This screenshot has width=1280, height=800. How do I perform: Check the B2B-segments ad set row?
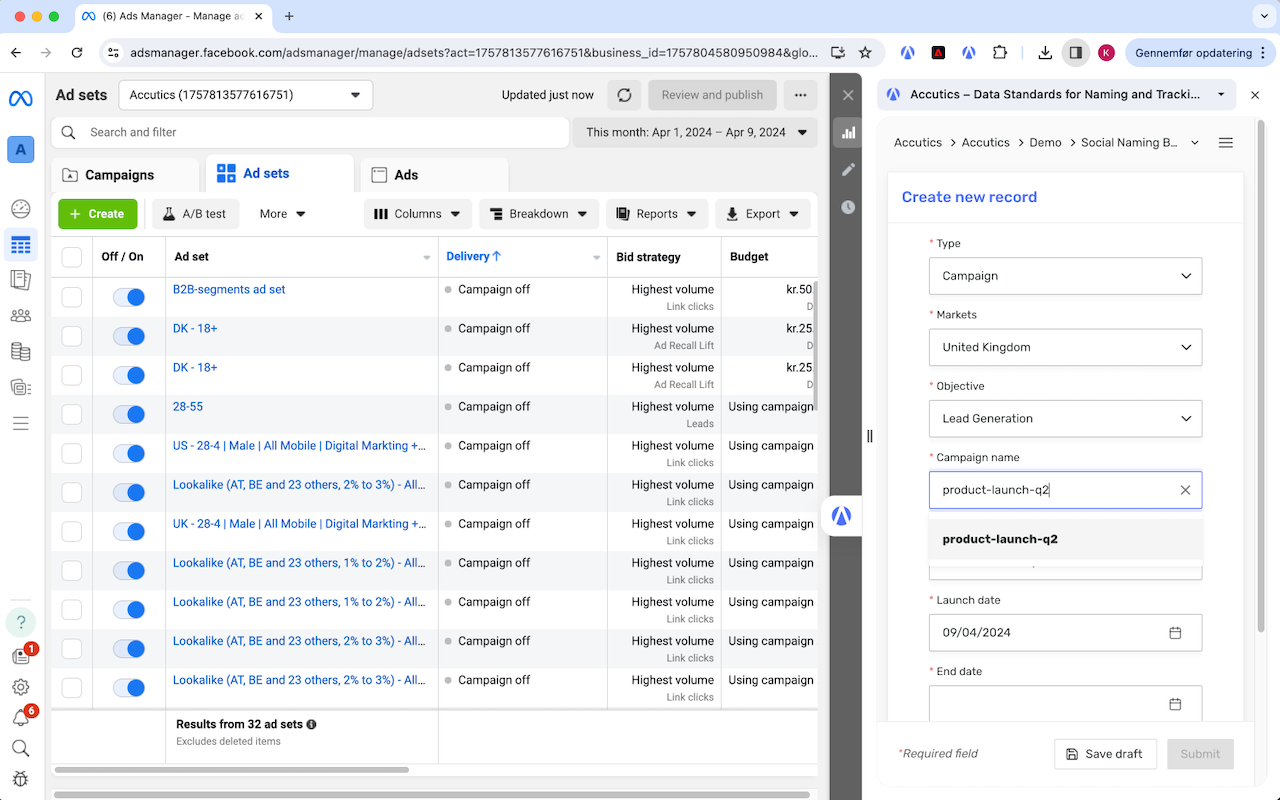click(x=72, y=297)
